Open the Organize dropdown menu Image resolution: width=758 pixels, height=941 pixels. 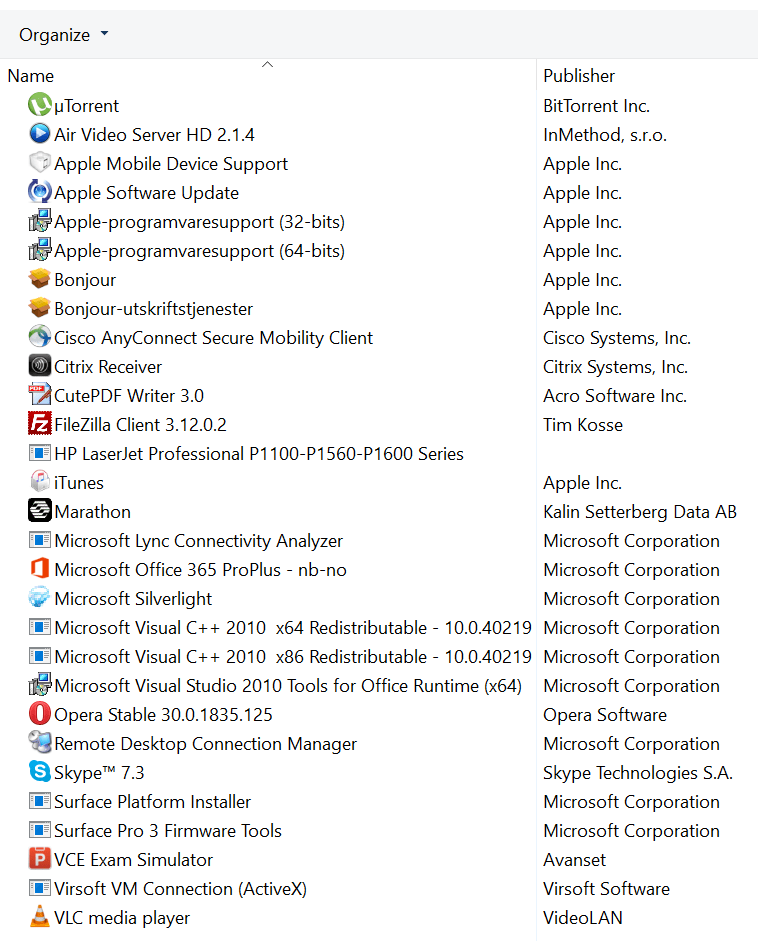click(64, 35)
